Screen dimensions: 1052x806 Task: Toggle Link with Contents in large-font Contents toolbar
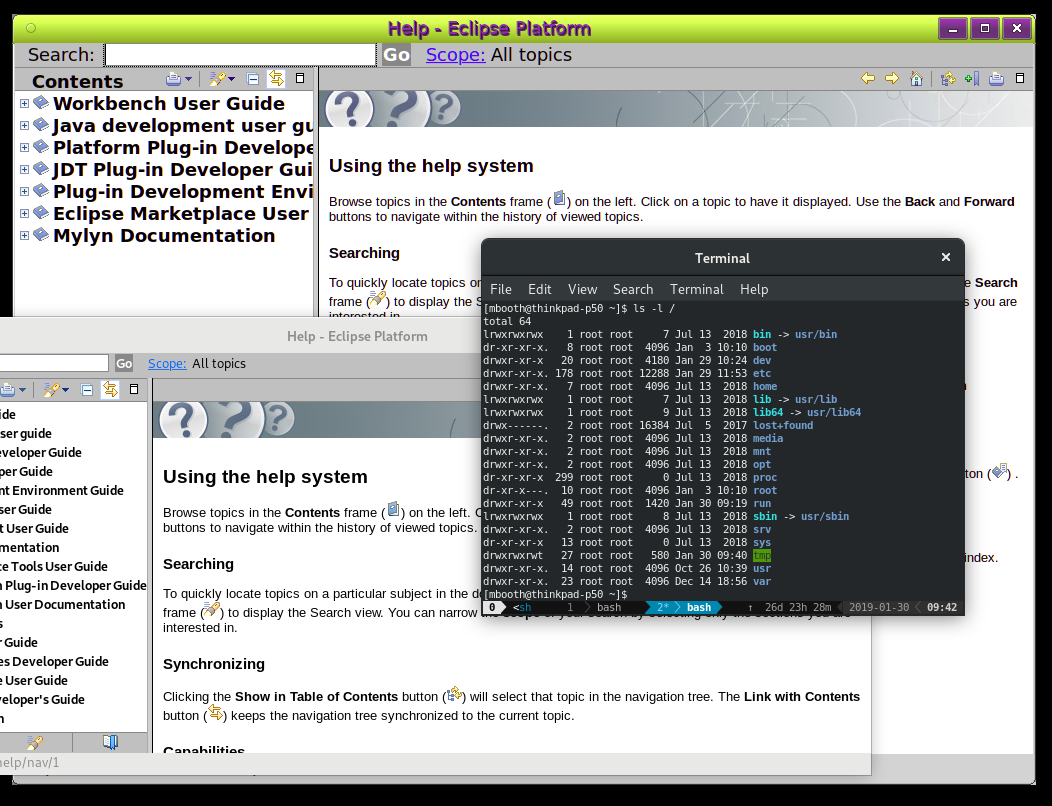[276, 79]
